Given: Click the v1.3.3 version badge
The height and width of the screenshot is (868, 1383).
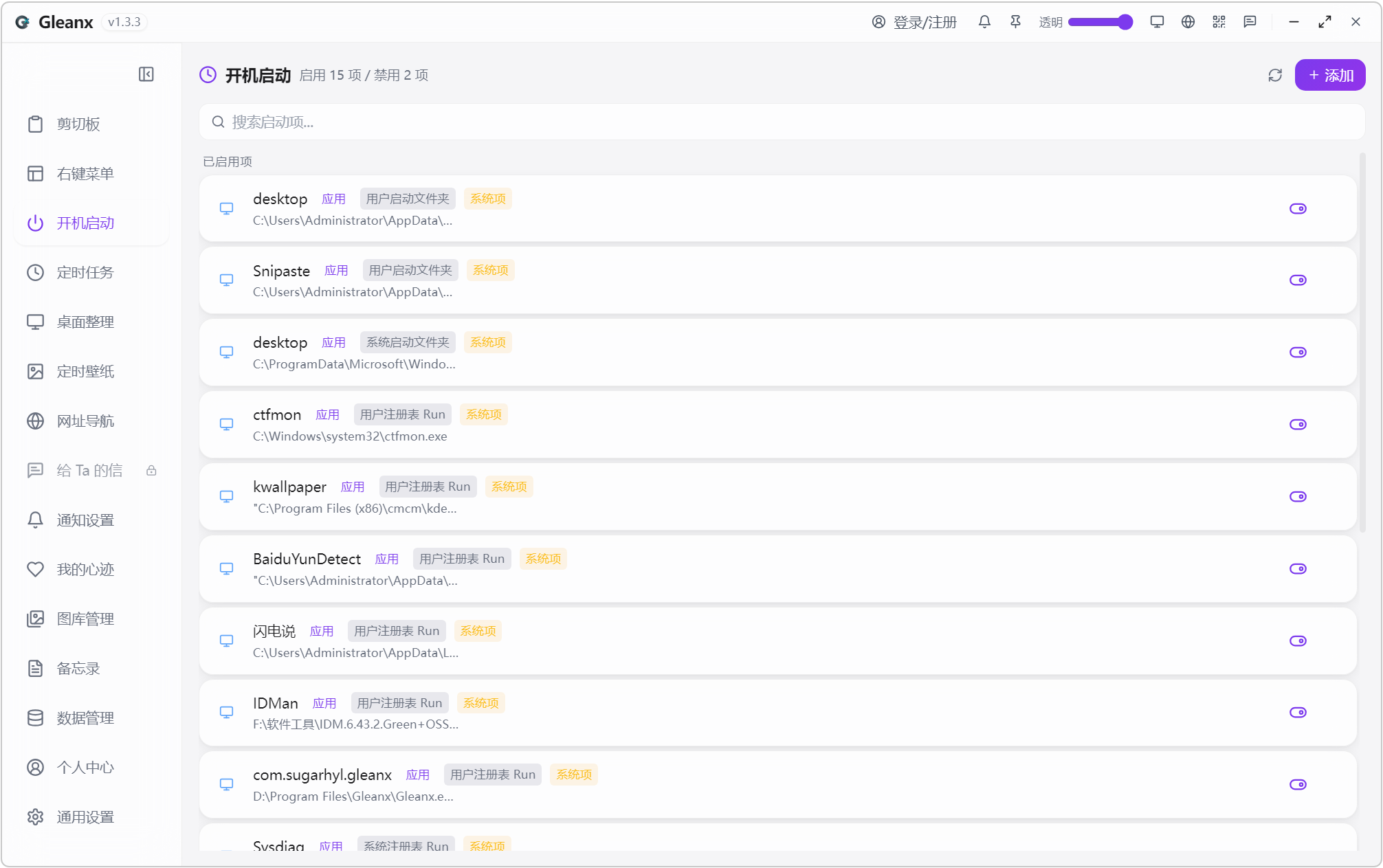Looking at the screenshot, I should pos(124,22).
